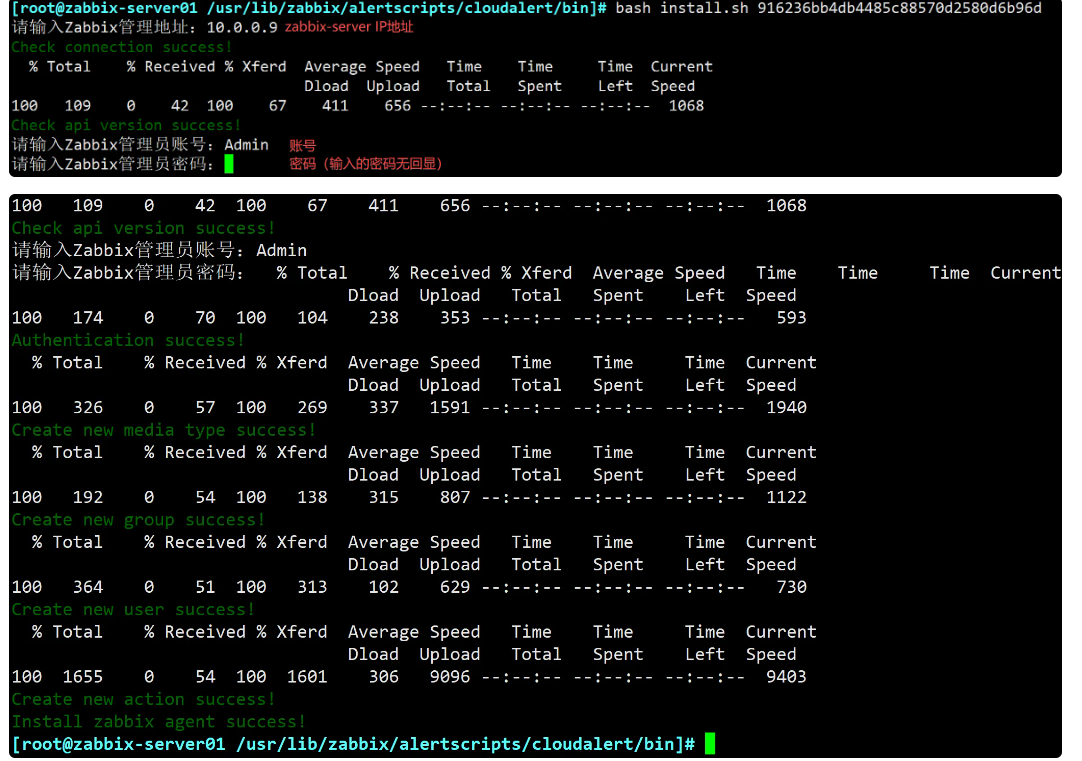Click the red '密码（输入的密码无回显）' annotation
The height and width of the screenshot is (761, 1082).
[366, 164]
